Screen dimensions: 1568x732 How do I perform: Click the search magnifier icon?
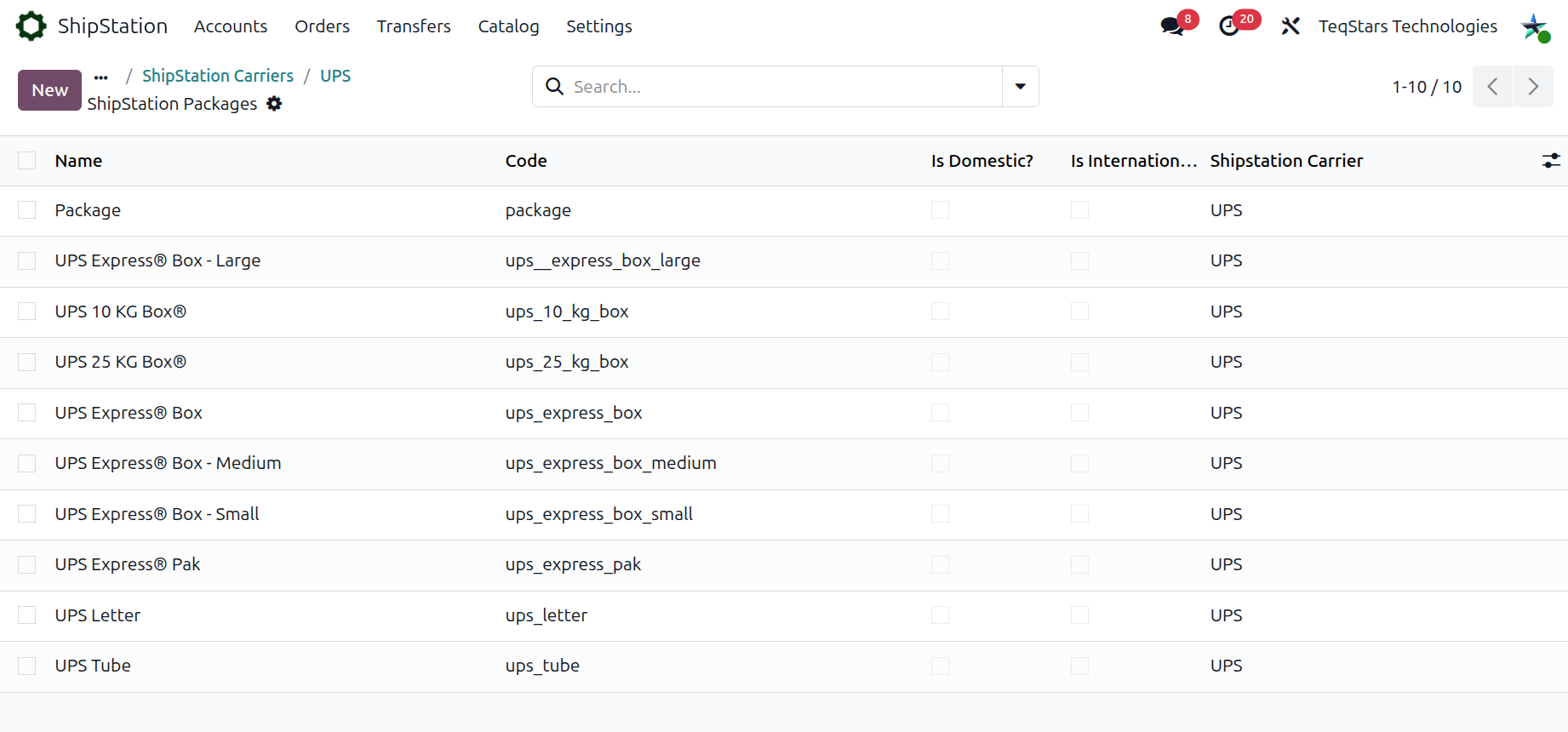[554, 87]
